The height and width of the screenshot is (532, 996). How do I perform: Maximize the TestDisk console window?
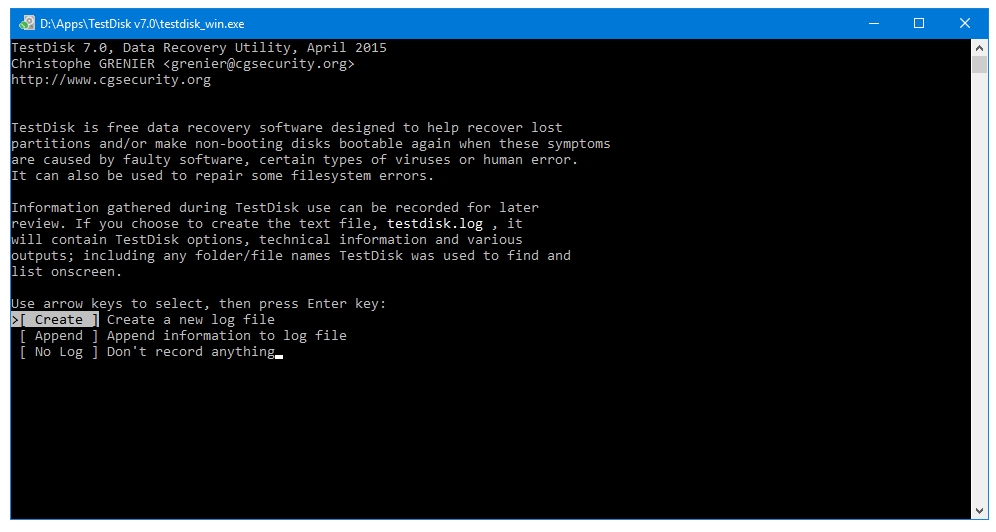click(x=919, y=23)
